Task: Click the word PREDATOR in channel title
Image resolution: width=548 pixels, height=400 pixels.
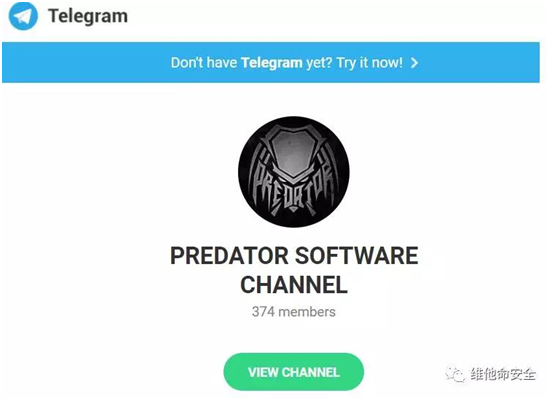Action: (x=229, y=256)
